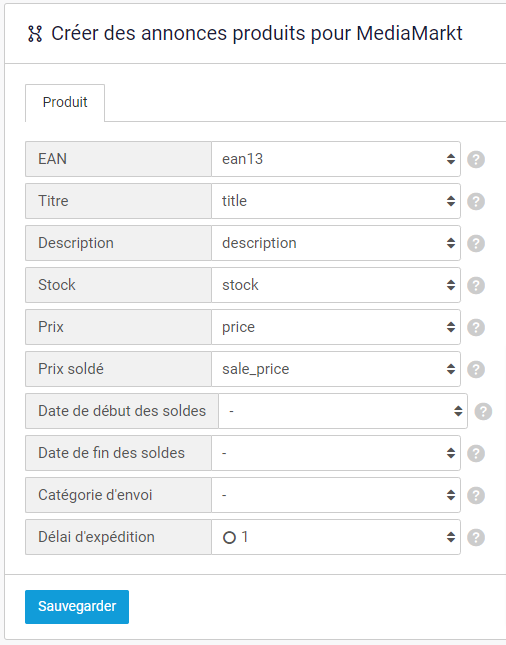Click the help icon beside EAN
Screen dimensions: 506x645
point(476,159)
